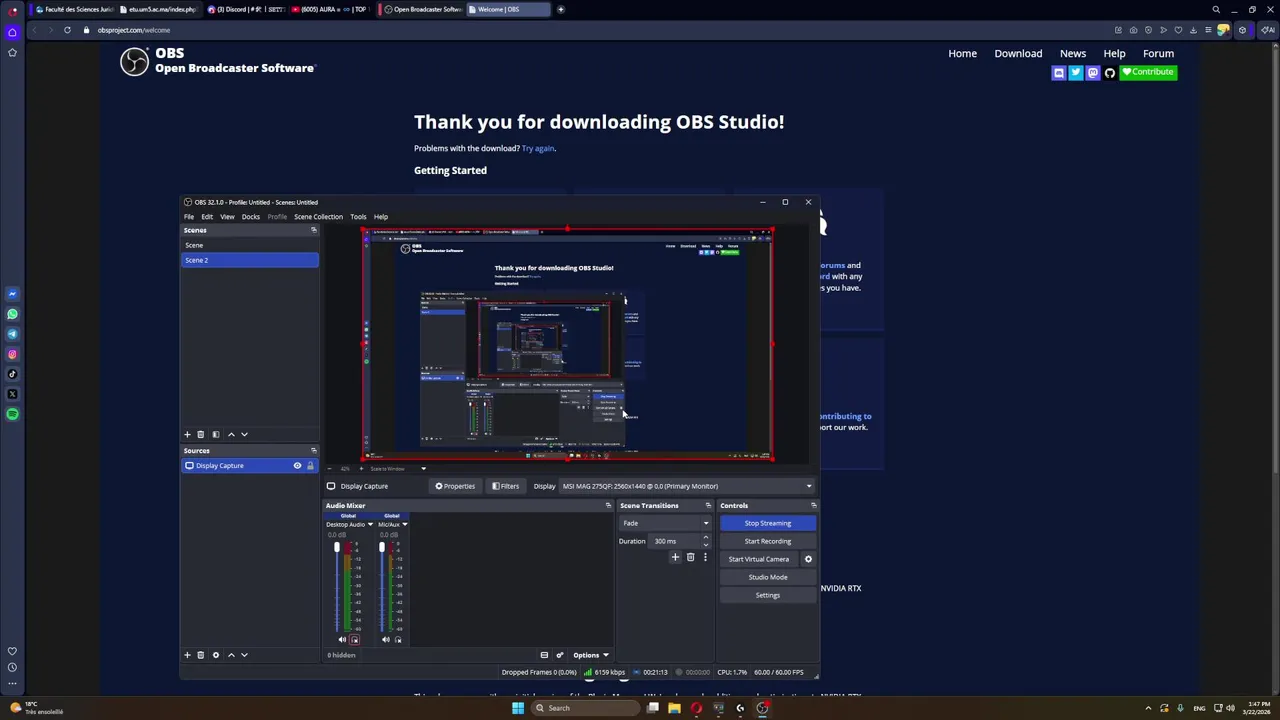Move scene down arrow in Scenes panel

tap(244, 435)
